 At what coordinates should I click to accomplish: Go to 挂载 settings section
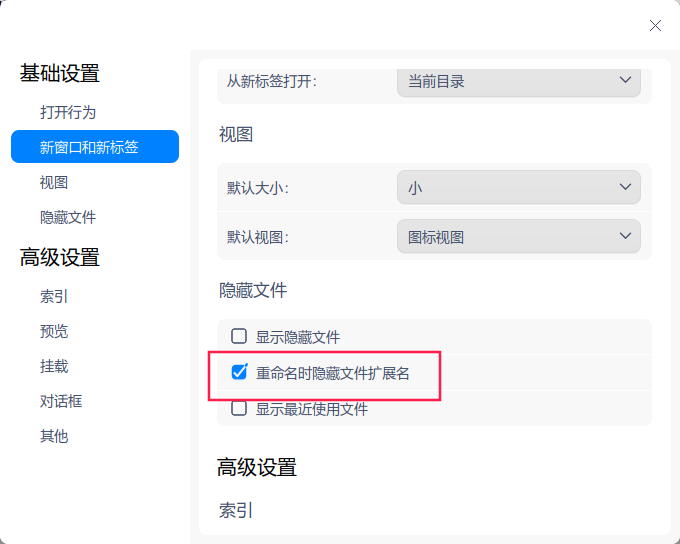[54, 366]
